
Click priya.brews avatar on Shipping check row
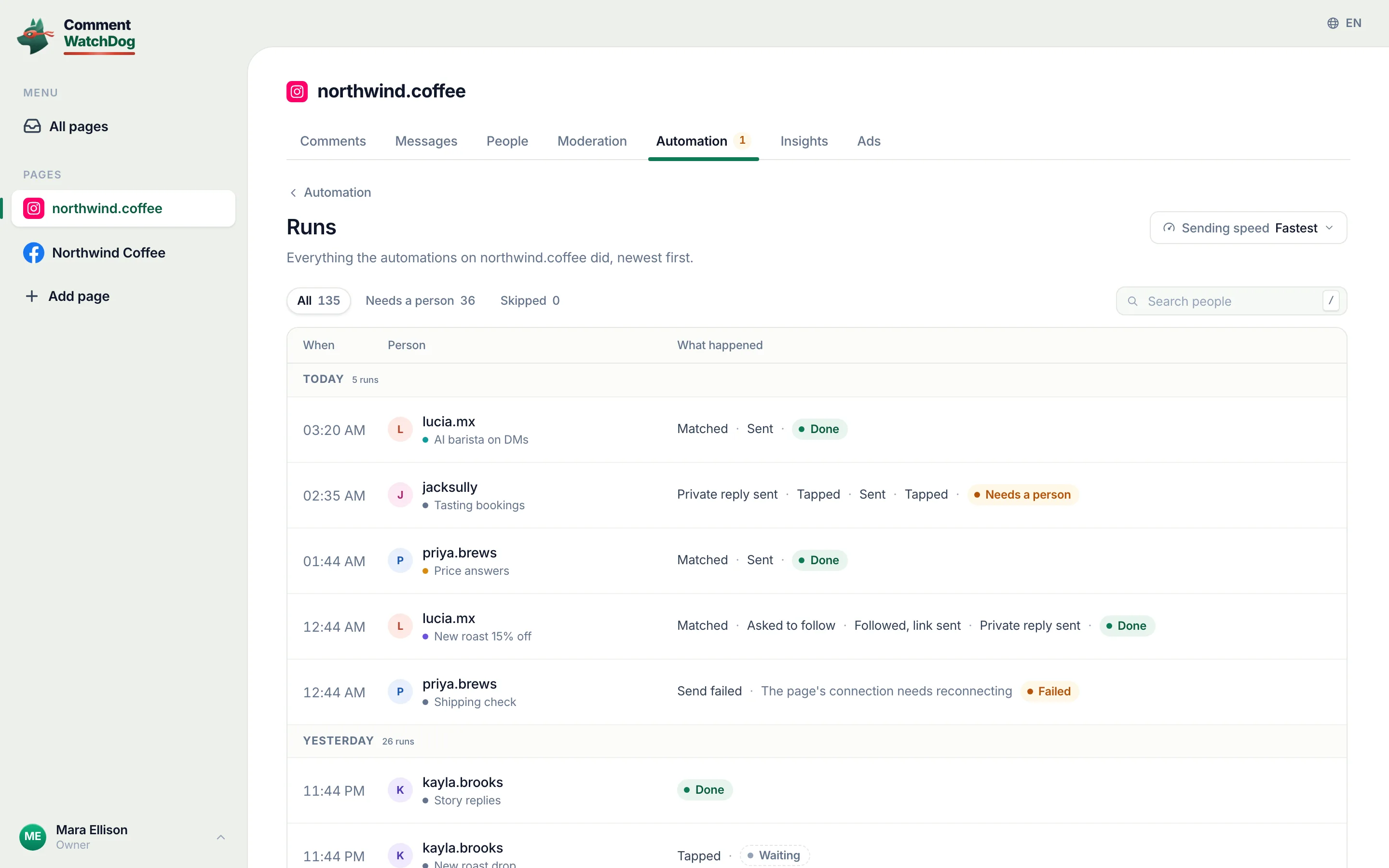tap(400, 692)
